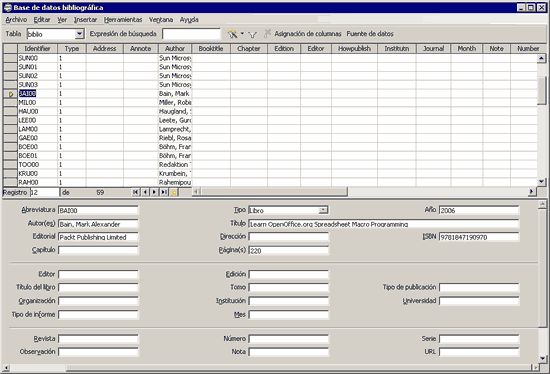Click the Revista field
The width and height of the screenshot is (550, 374).
click(98, 339)
